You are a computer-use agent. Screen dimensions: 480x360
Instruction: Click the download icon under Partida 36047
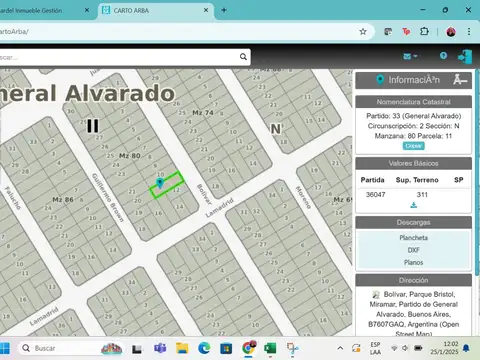(414, 205)
